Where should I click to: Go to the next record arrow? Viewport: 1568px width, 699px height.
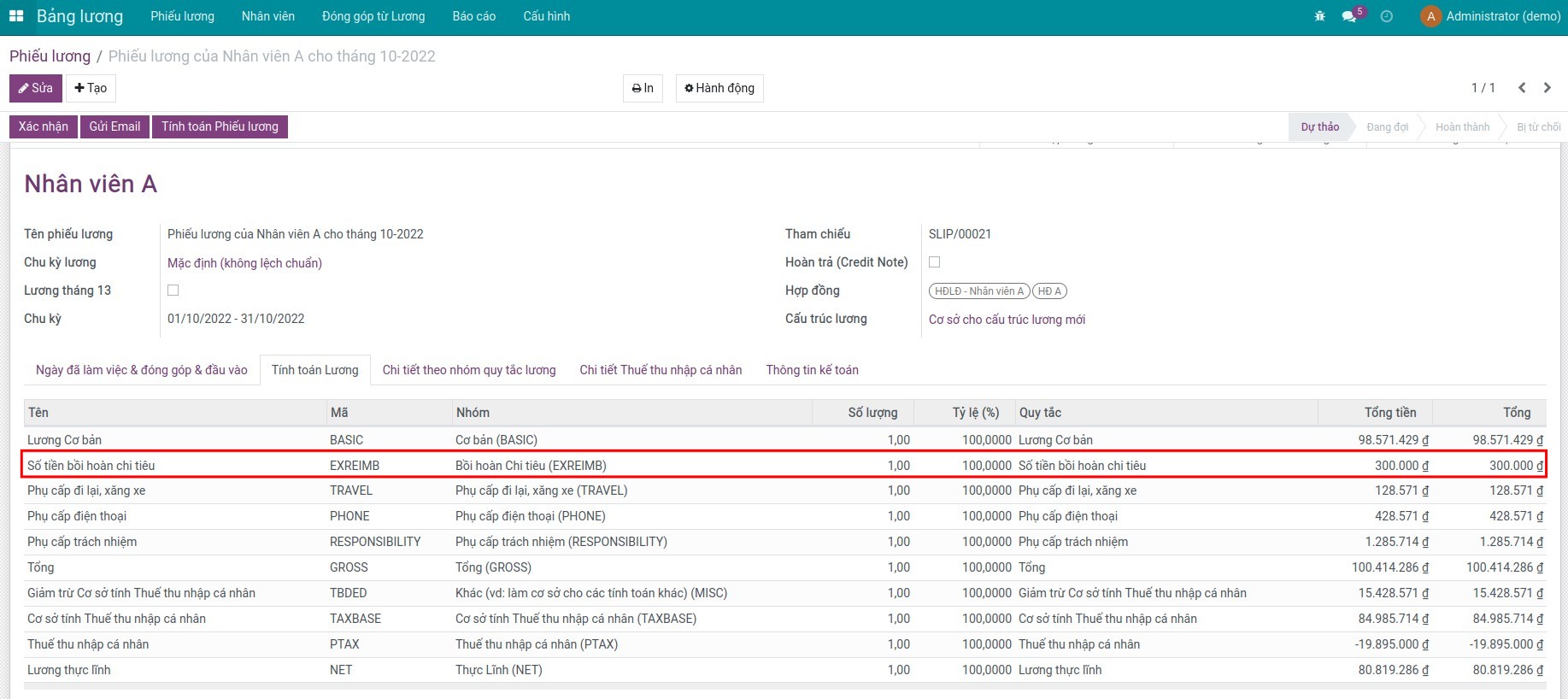pos(1547,88)
